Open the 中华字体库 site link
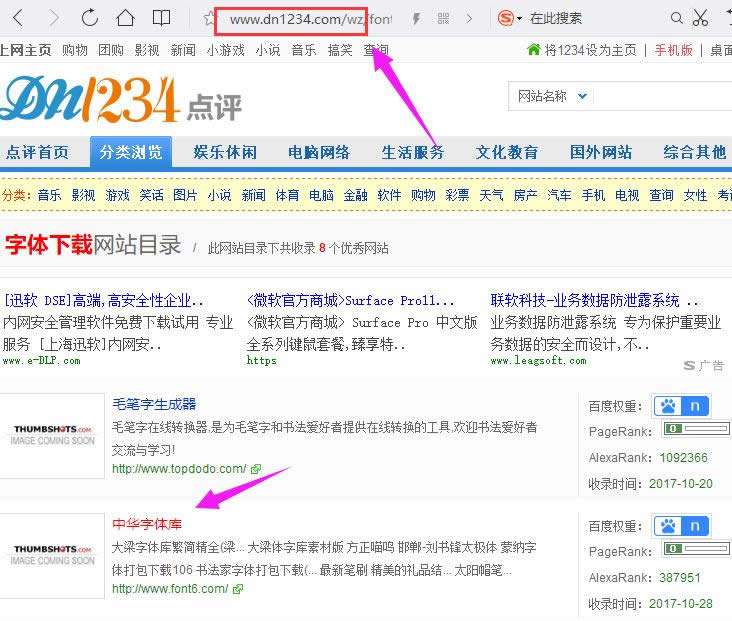The height and width of the screenshot is (621, 732). [147, 524]
